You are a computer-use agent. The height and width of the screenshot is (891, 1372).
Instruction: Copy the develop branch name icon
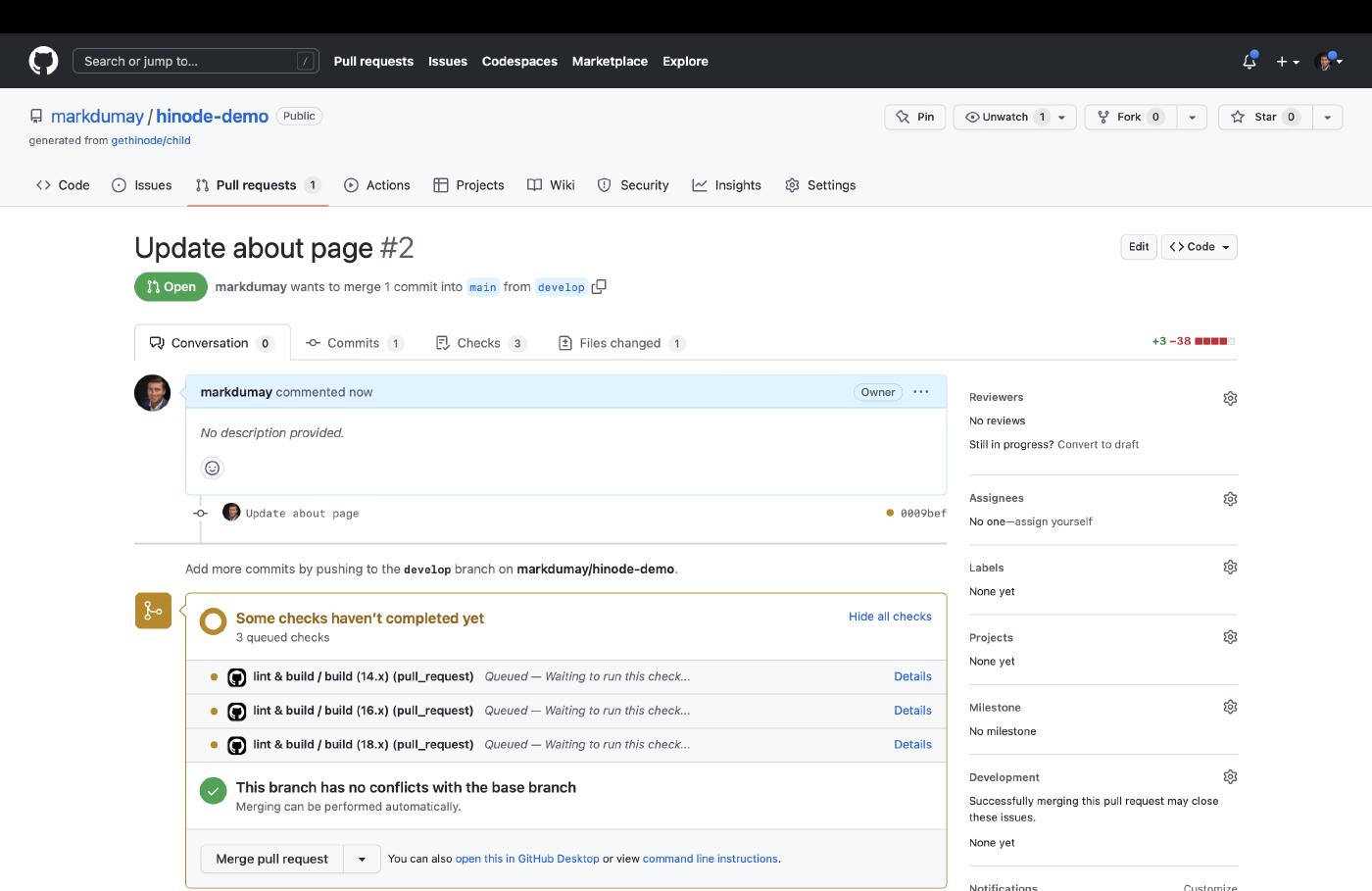(599, 286)
